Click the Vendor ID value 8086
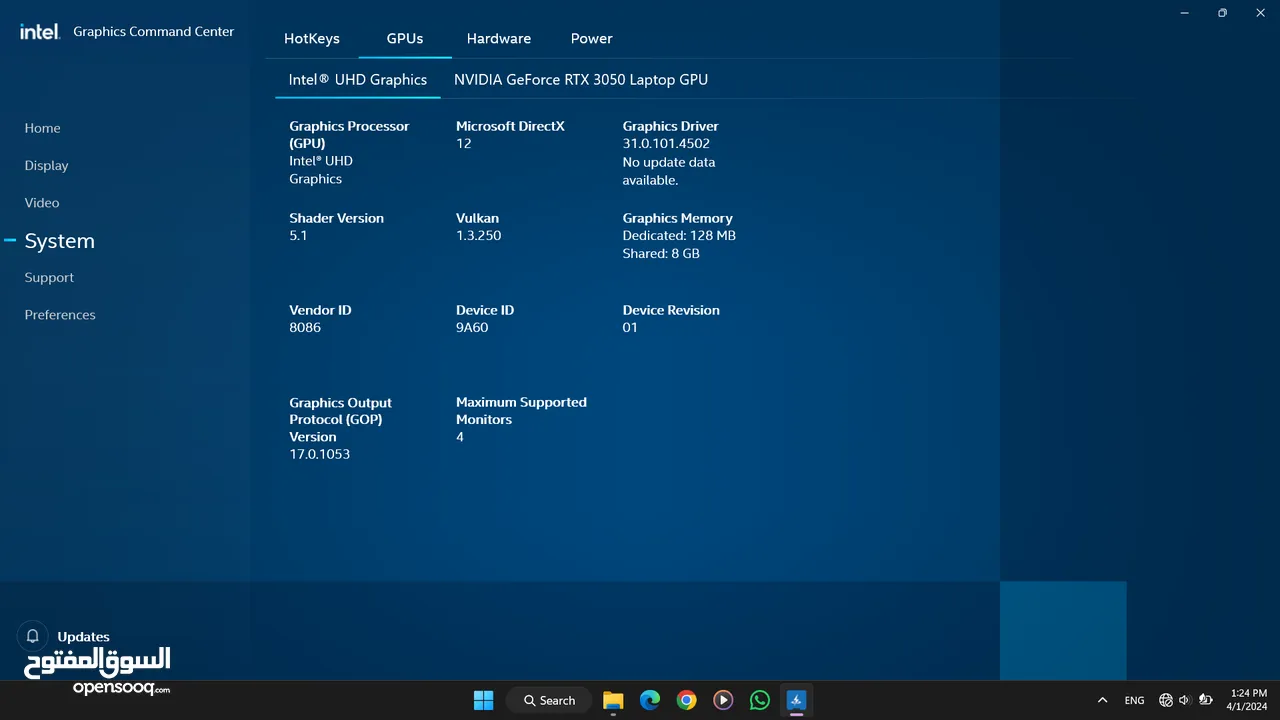The height and width of the screenshot is (720, 1280). click(305, 327)
